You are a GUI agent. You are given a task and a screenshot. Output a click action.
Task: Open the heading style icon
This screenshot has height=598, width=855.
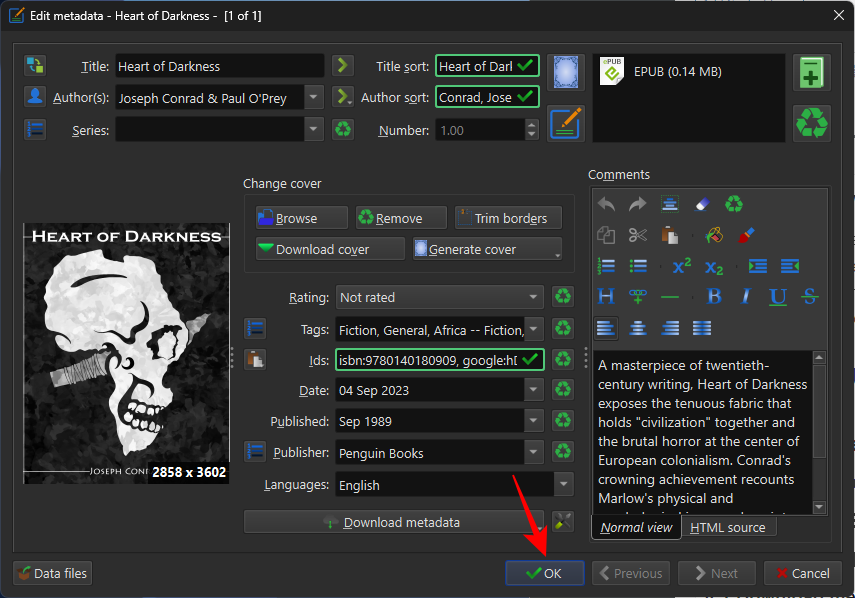[606, 297]
